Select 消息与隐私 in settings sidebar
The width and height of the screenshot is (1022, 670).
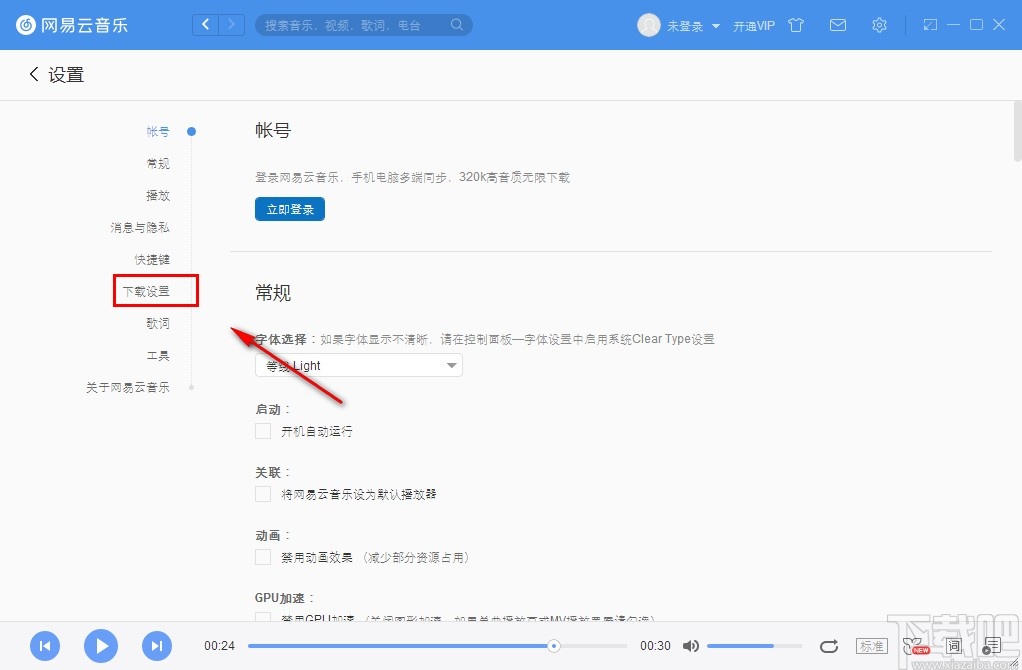139,227
